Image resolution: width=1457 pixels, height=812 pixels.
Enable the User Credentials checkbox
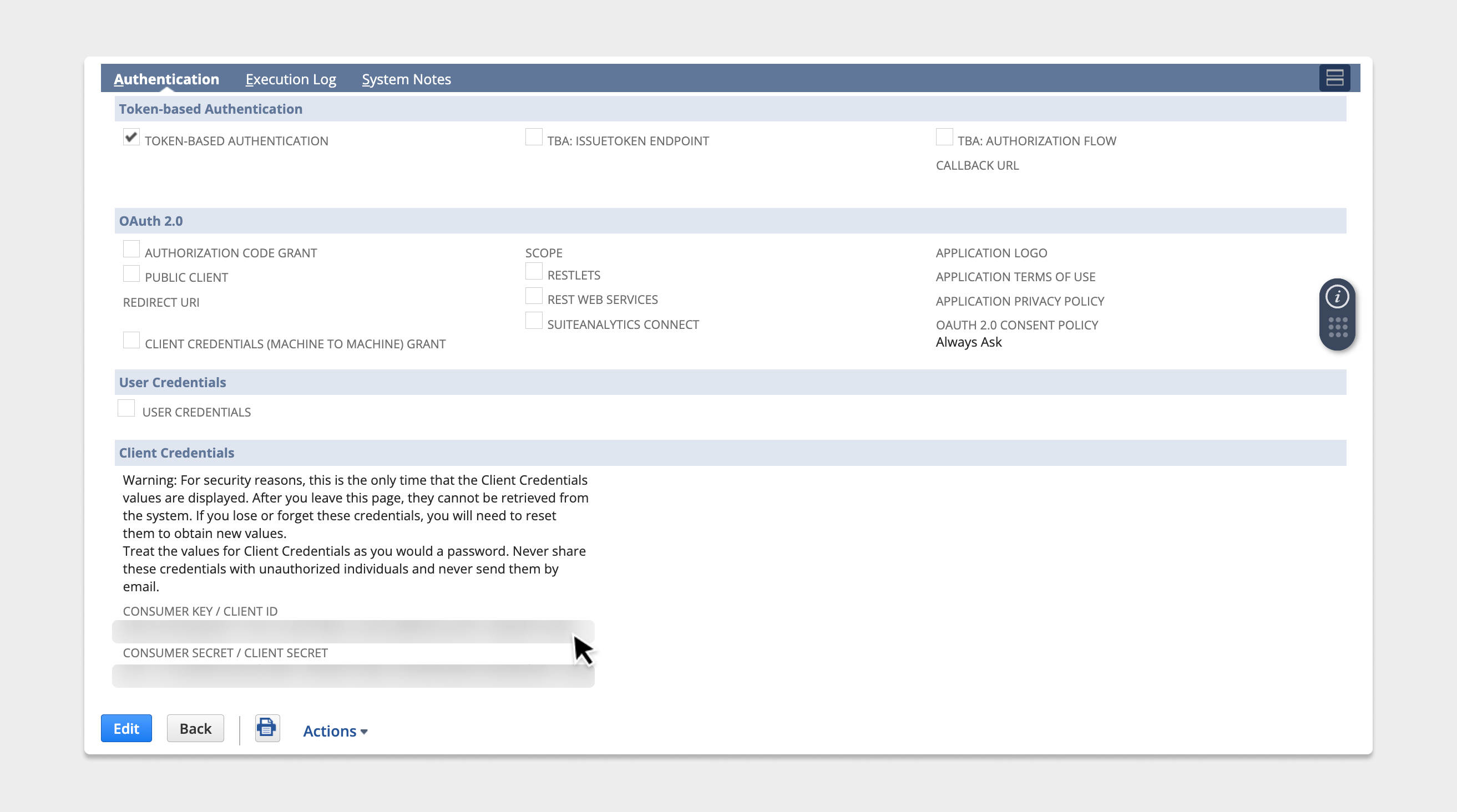coord(127,408)
